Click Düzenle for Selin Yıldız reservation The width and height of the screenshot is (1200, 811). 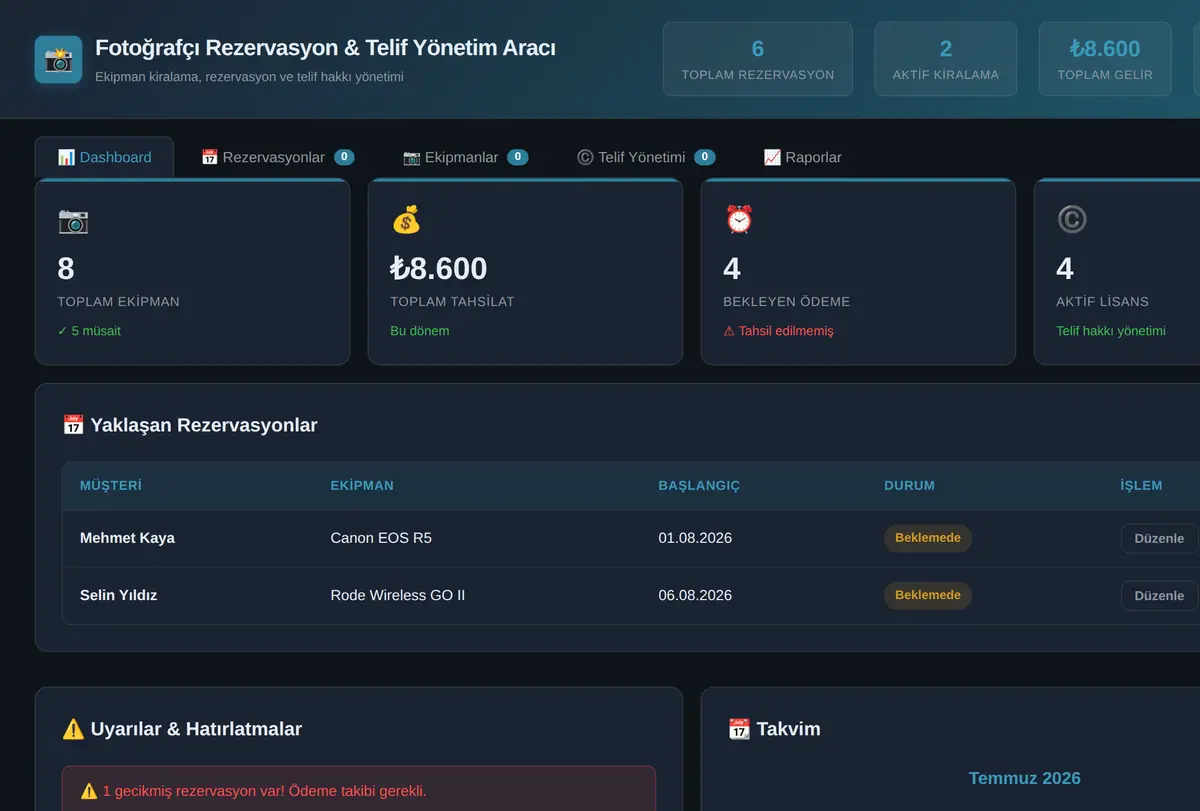pos(1159,595)
